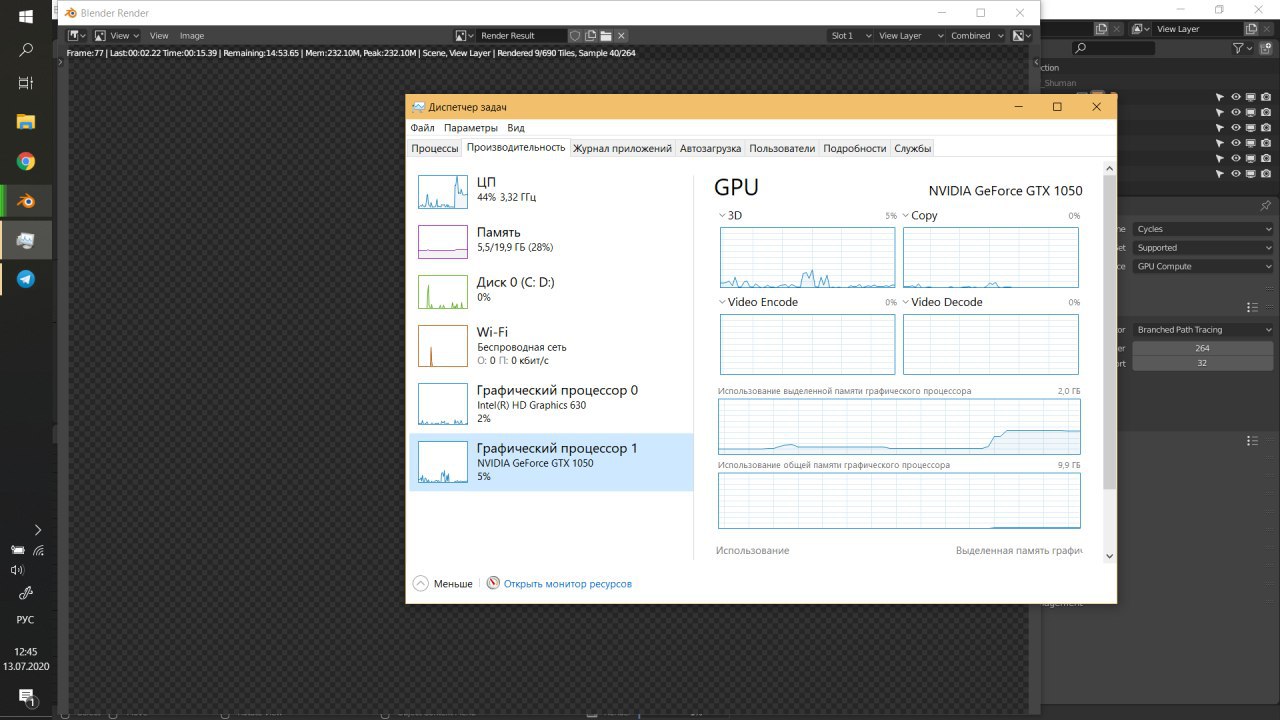Viewport: 1280px width, 720px height.
Task: Click the Render Result image name field
Action: pyautogui.click(x=521, y=36)
